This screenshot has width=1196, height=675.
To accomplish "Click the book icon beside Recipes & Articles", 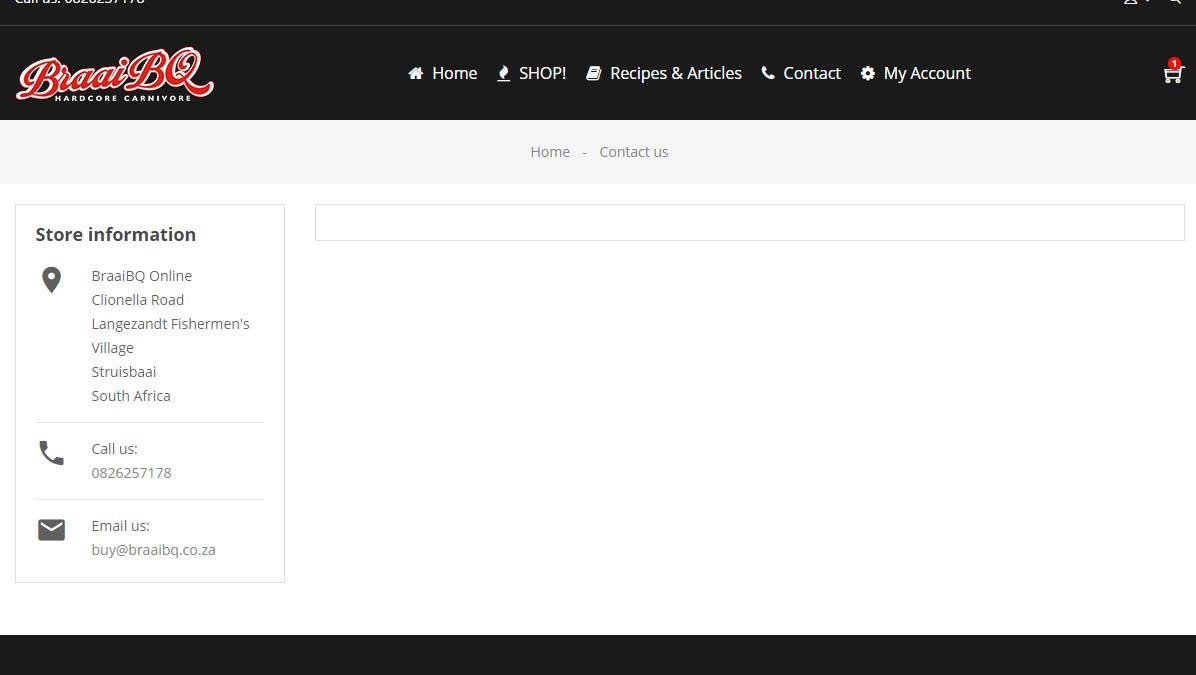I will 593,73.
